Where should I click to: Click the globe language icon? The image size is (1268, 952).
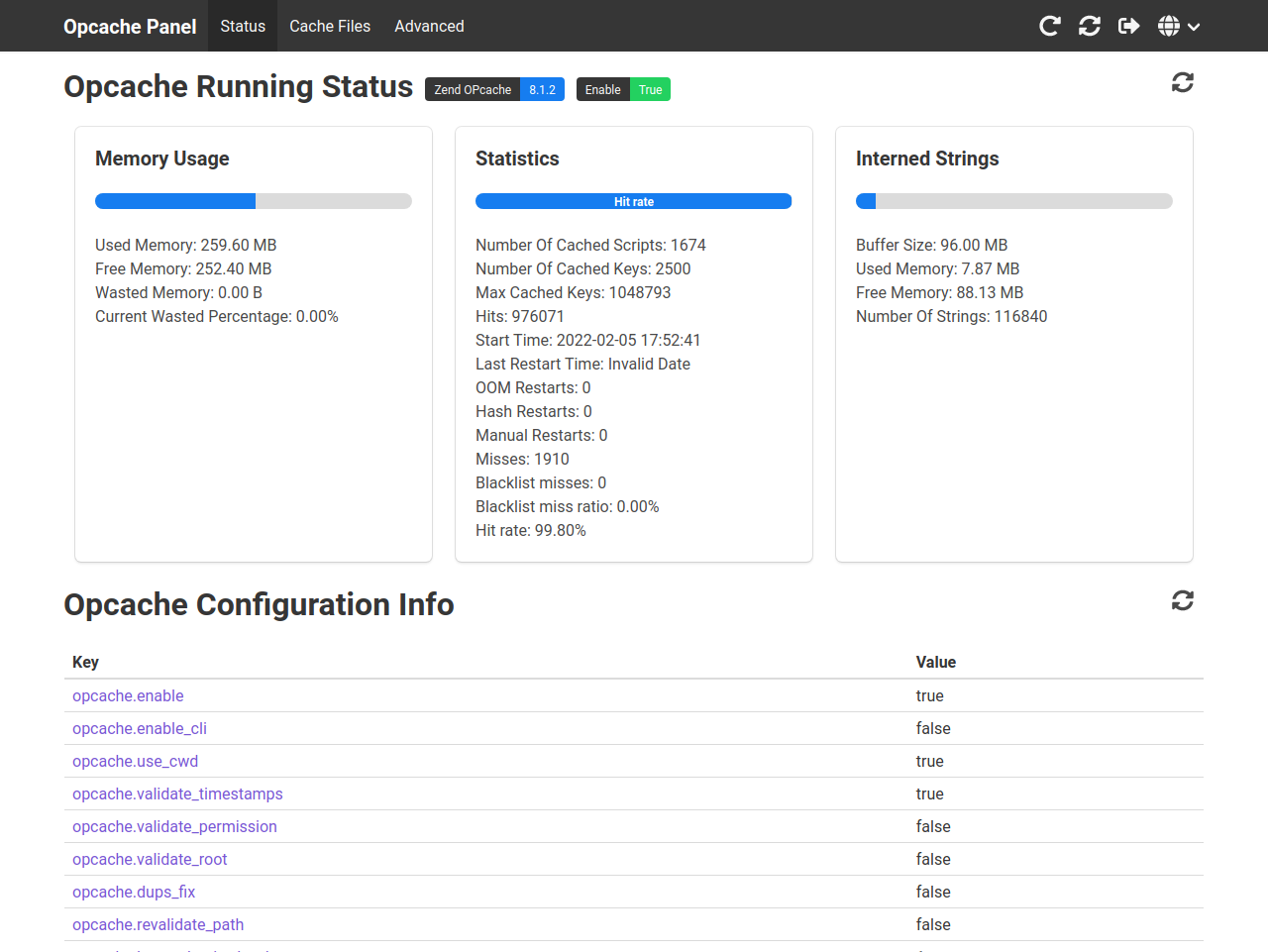click(x=1169, y=26)
